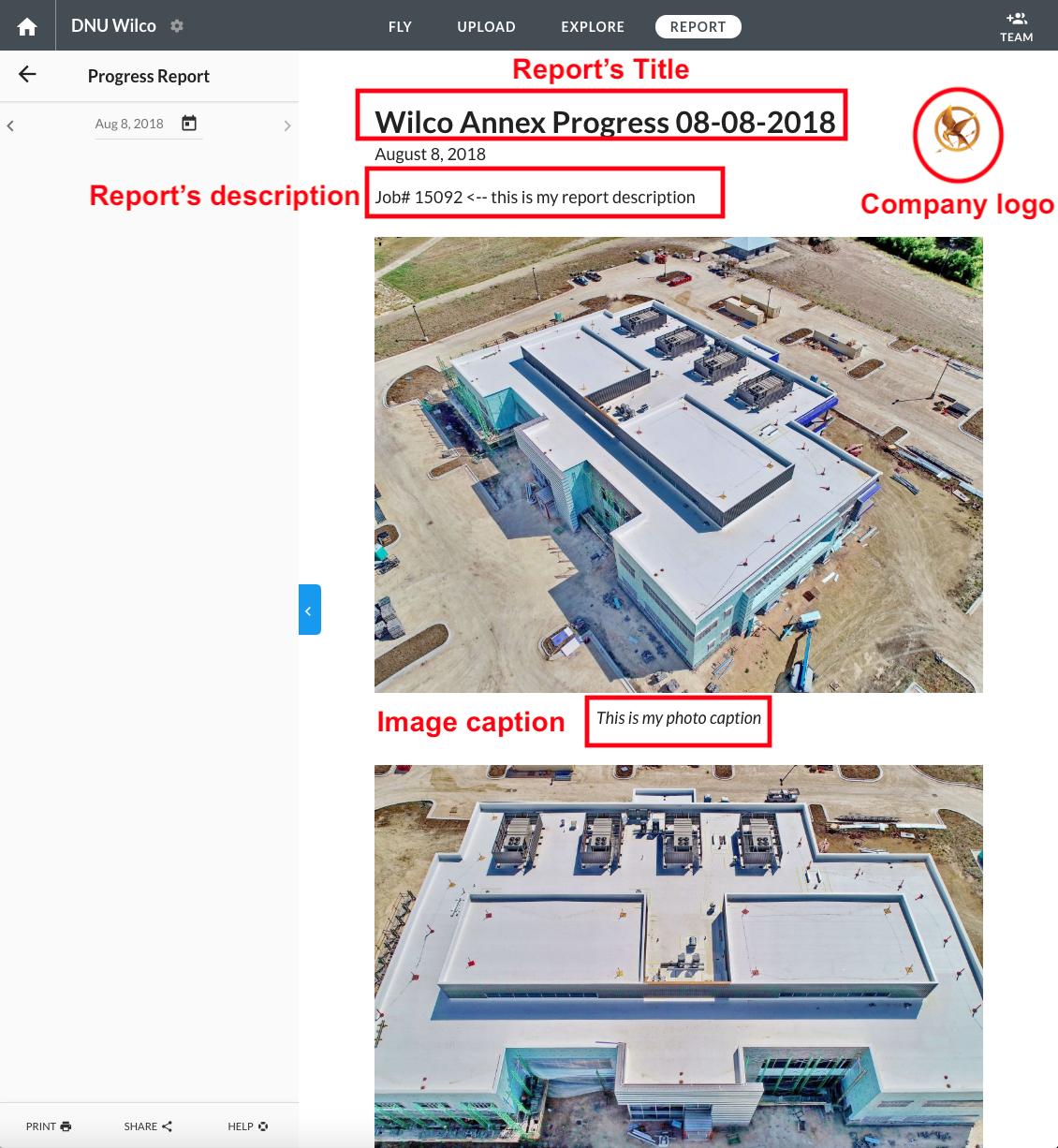Click the Progress Report sidebar heading

click(x=149, y=76)
